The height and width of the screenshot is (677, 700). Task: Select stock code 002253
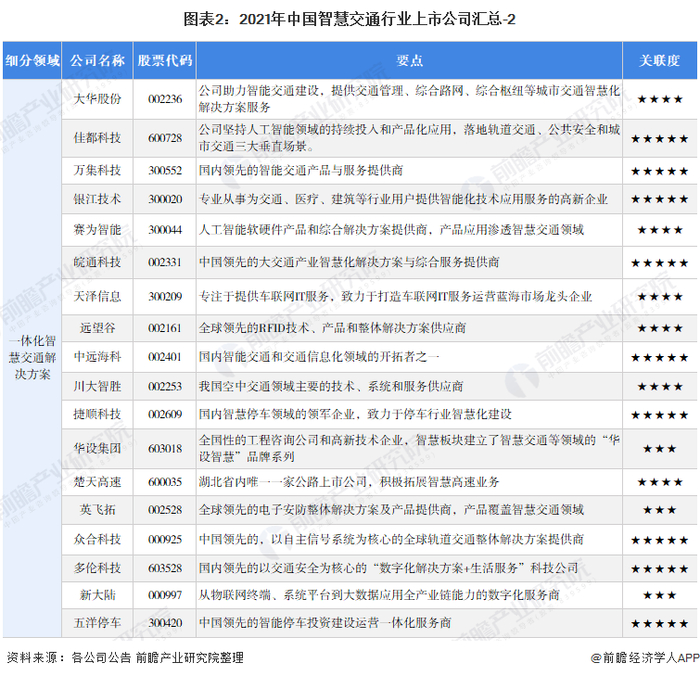[x=165, y=386]
